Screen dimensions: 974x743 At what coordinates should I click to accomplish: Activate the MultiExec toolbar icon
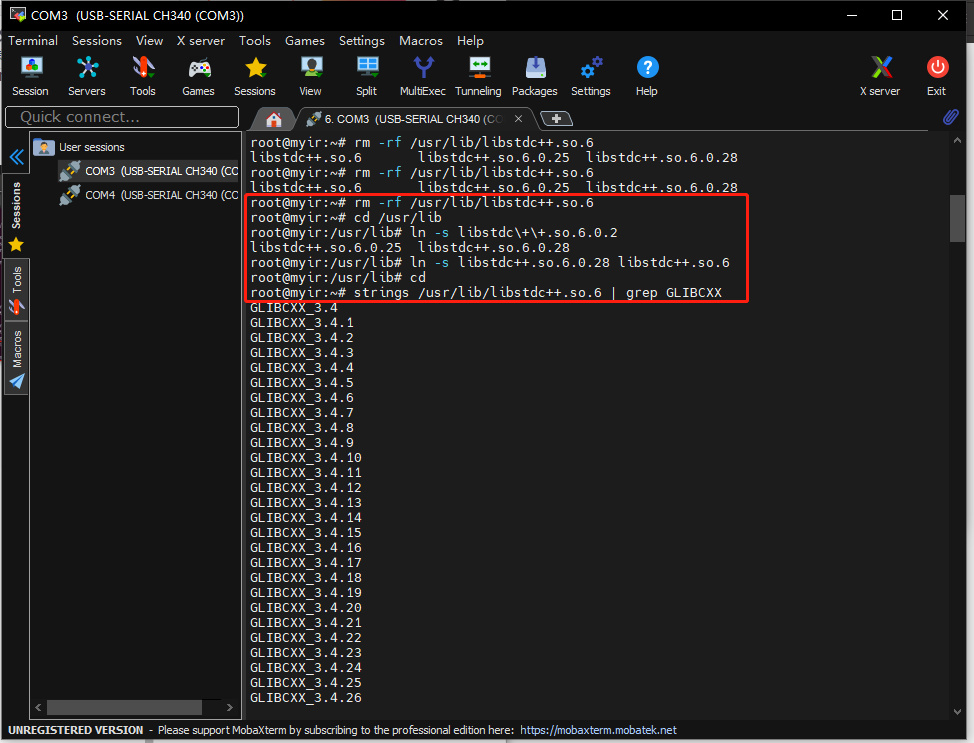click(x=423, y=76)
